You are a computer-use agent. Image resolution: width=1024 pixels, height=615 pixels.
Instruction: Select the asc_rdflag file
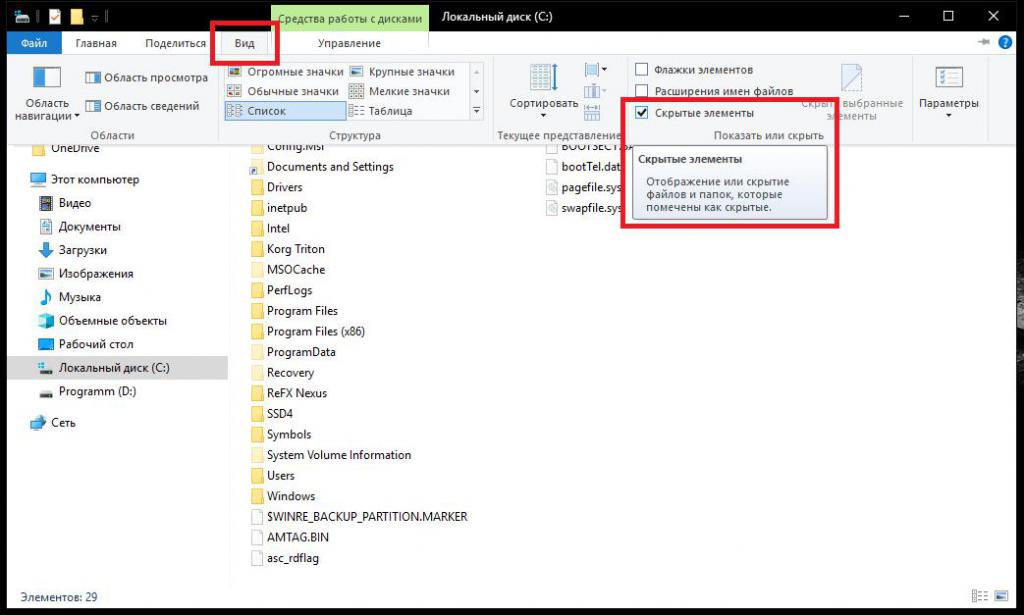click(x=285, y=558)
